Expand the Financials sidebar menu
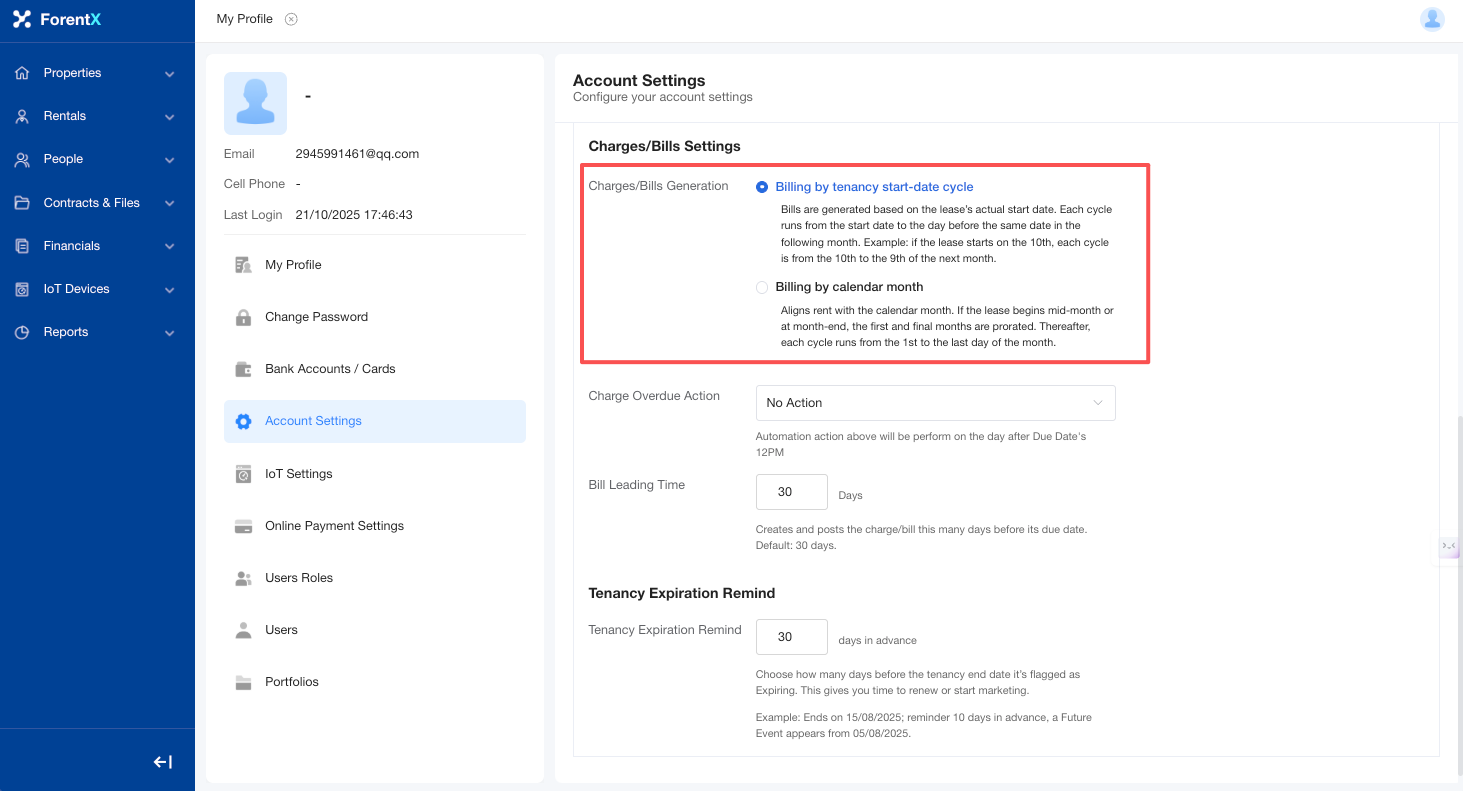The width and height of the screenshot is (1463, 791). (x=97, y=246)
